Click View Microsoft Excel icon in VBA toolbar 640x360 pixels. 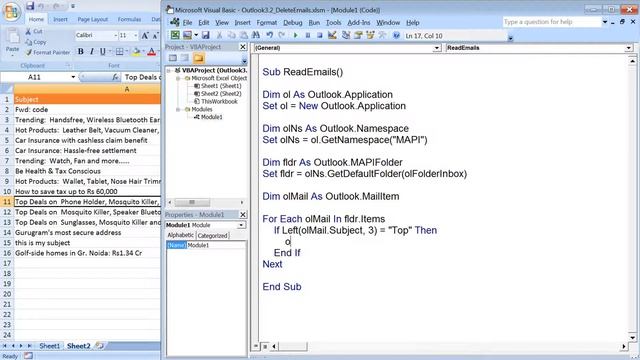(x=175, y=36)
